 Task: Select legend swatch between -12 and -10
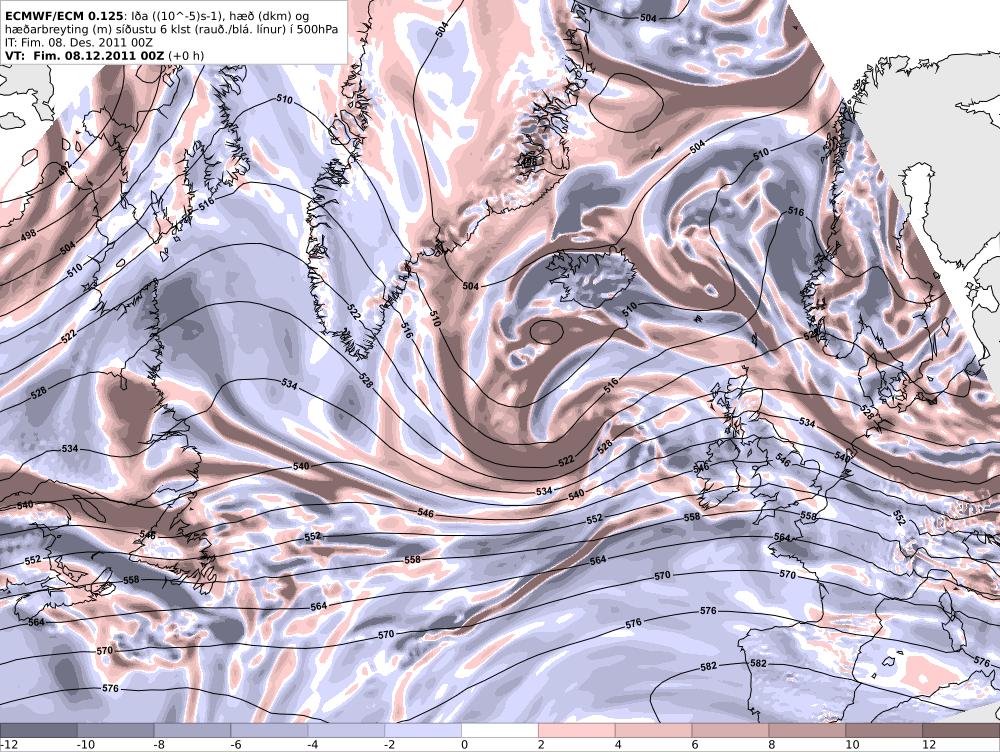tap(38, 730)
